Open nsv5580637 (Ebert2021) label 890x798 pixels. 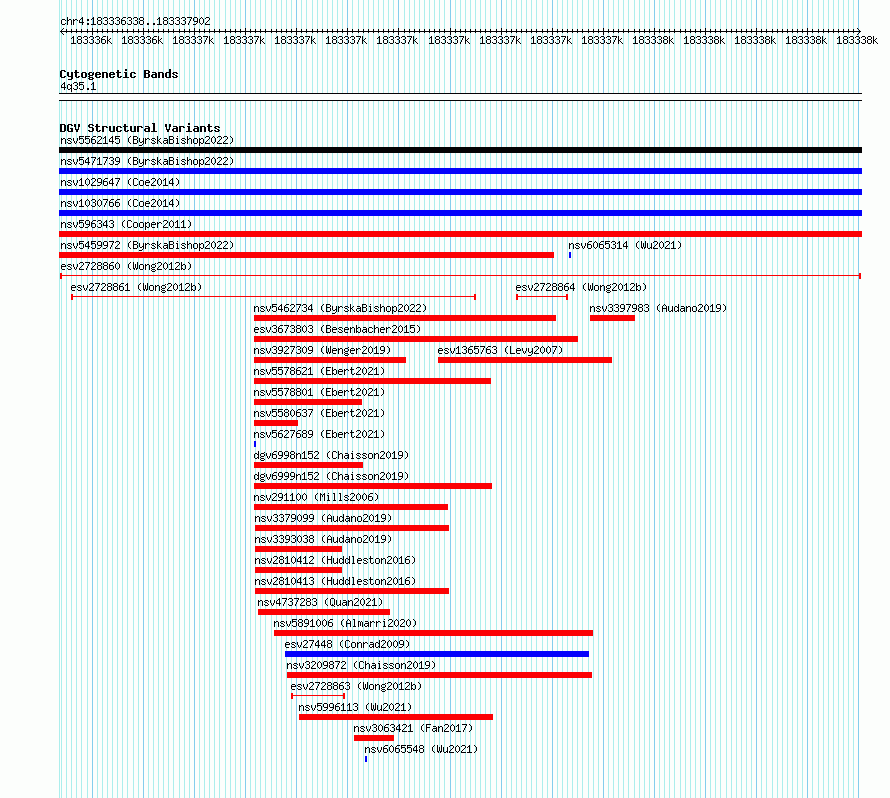(319, 413)
